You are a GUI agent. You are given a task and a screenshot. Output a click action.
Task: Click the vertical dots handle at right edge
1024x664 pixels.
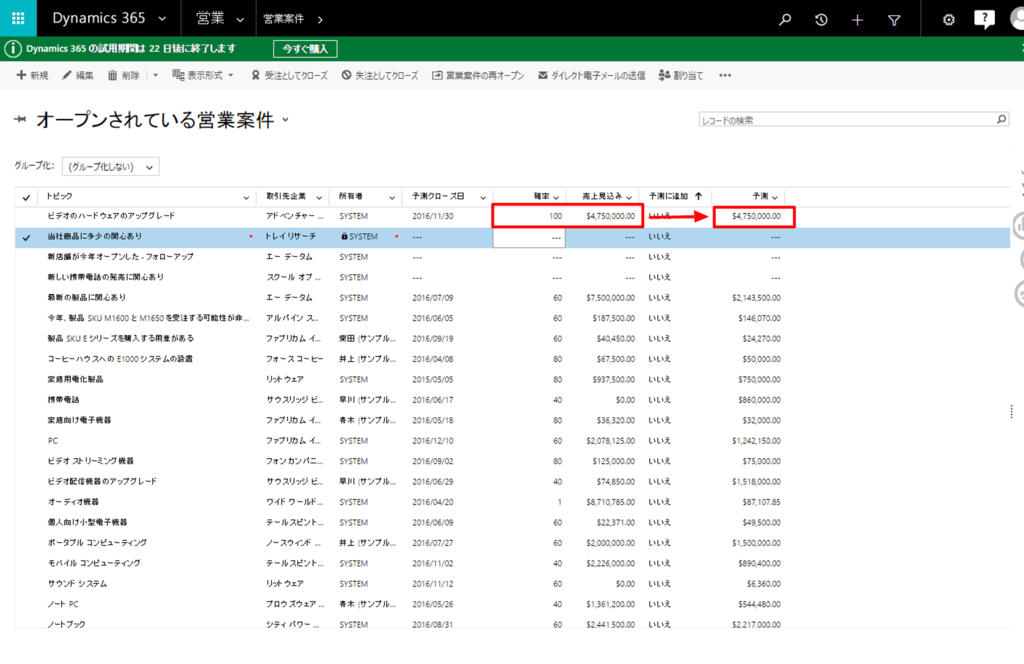point(1011,411)
